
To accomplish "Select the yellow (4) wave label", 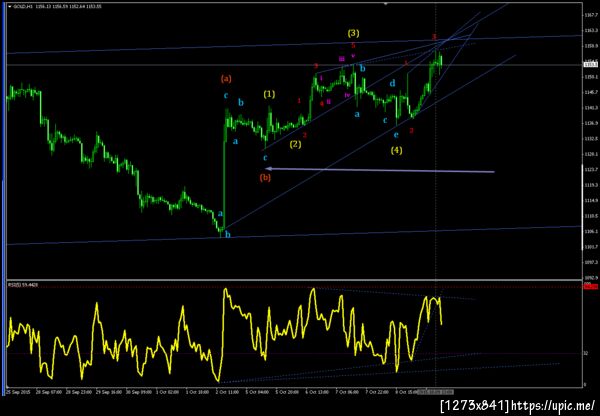I will [396, 150].
